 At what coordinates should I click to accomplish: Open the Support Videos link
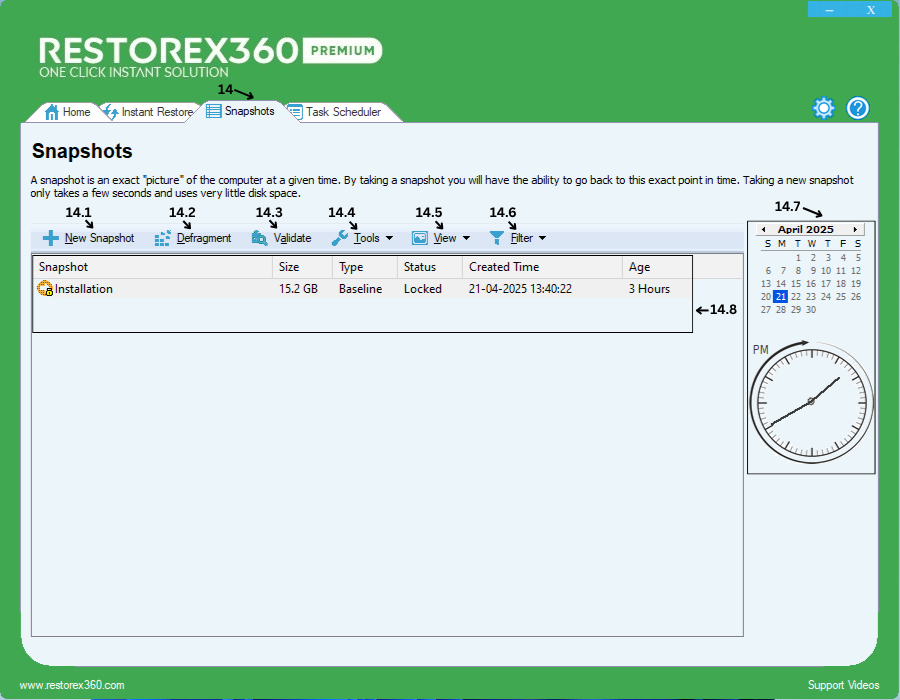point(843,685)
